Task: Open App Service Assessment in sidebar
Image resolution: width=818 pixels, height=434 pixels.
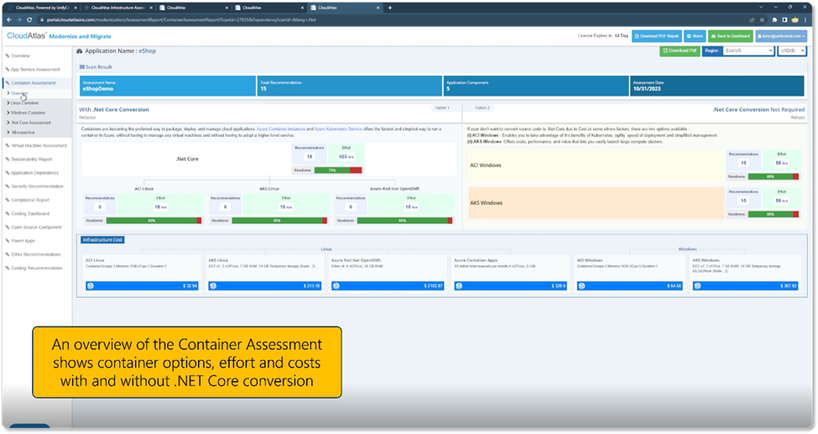Action: point(33,69)
